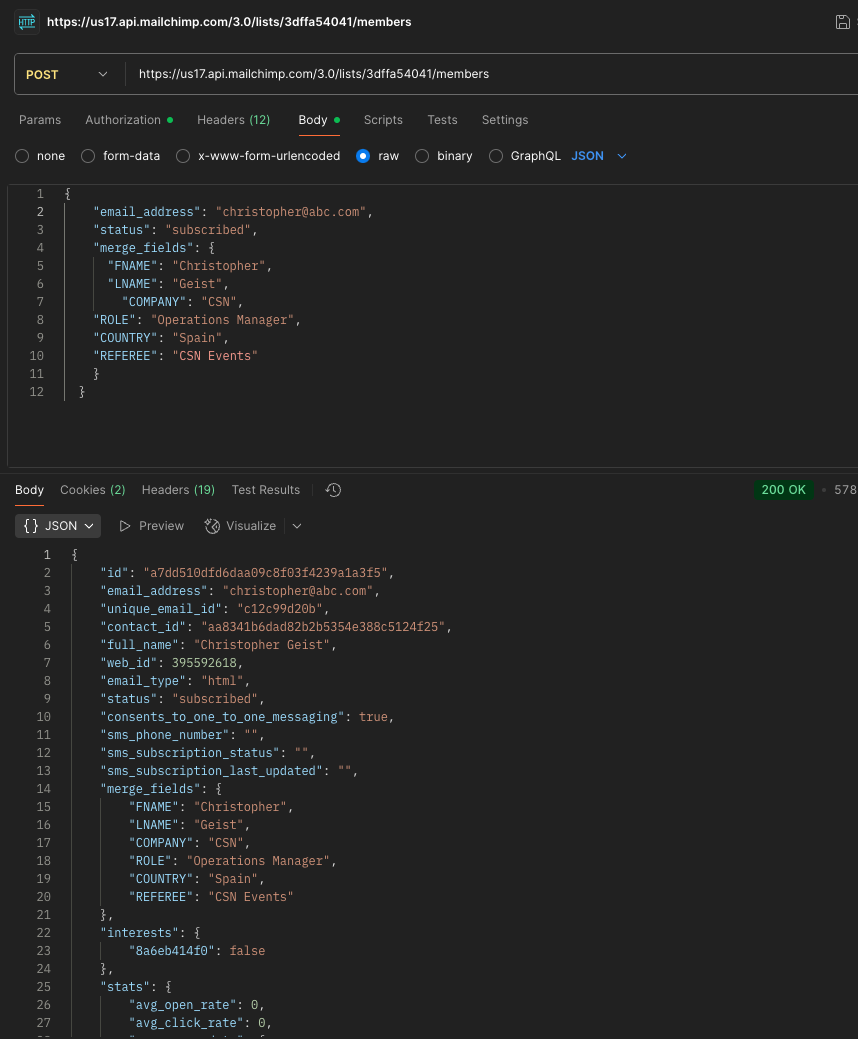This screenshot has height=1039, width=858.
Task: Open the POST method dropdown
Action: [x=67, y=74]
